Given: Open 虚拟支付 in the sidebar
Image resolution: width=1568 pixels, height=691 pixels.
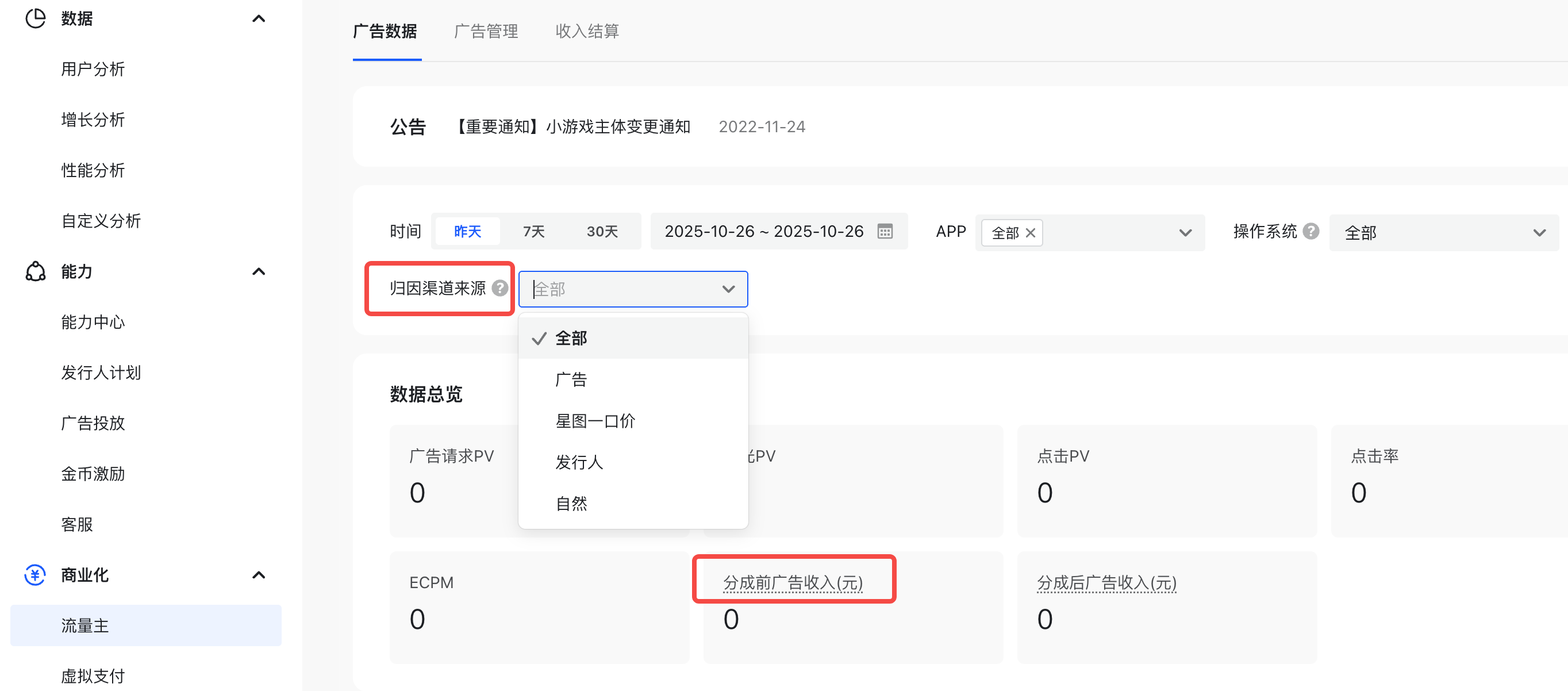Looking at the screenshot, I should (93, 676).
